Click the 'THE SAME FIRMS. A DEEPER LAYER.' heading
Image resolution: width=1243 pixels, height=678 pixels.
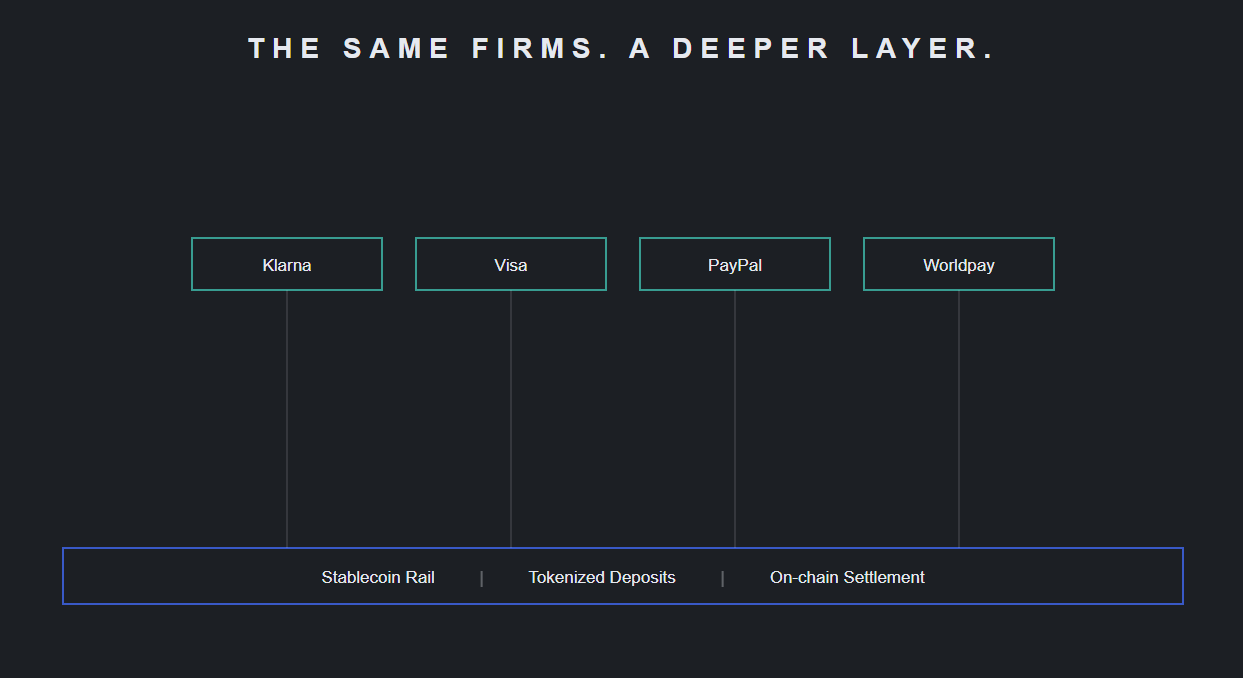tap(621, 48)
